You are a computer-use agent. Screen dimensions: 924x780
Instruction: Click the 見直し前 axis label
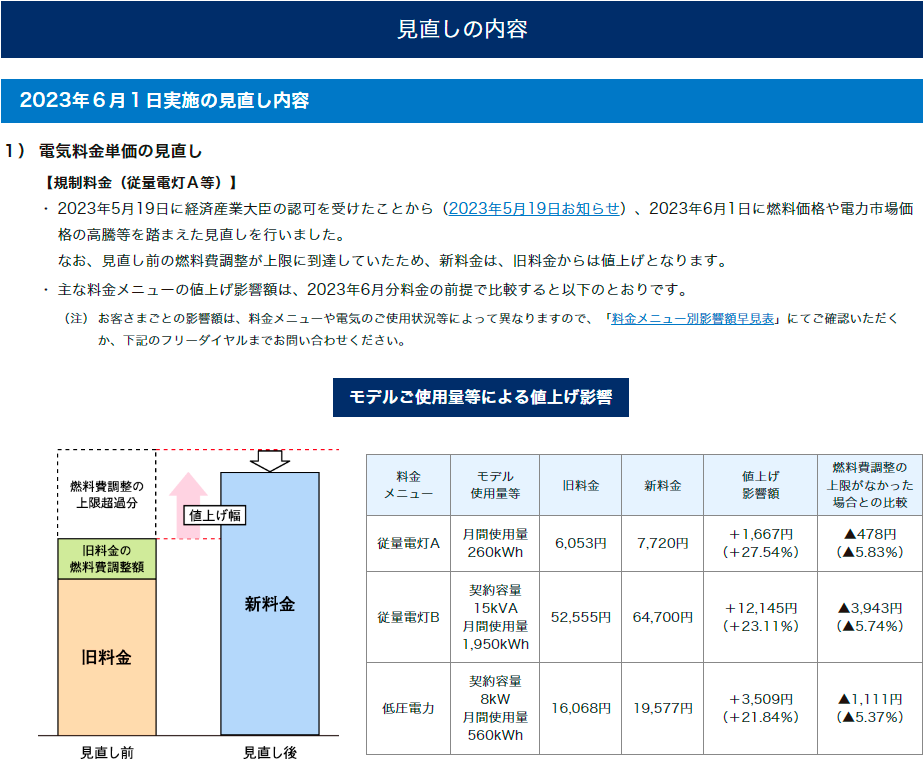(x=107, y=753)
